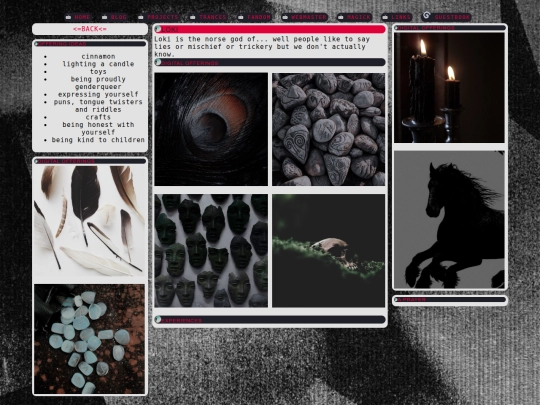Open the MAGICK nav link
This screenshot has height=405, width=540.
click(359, 17)
